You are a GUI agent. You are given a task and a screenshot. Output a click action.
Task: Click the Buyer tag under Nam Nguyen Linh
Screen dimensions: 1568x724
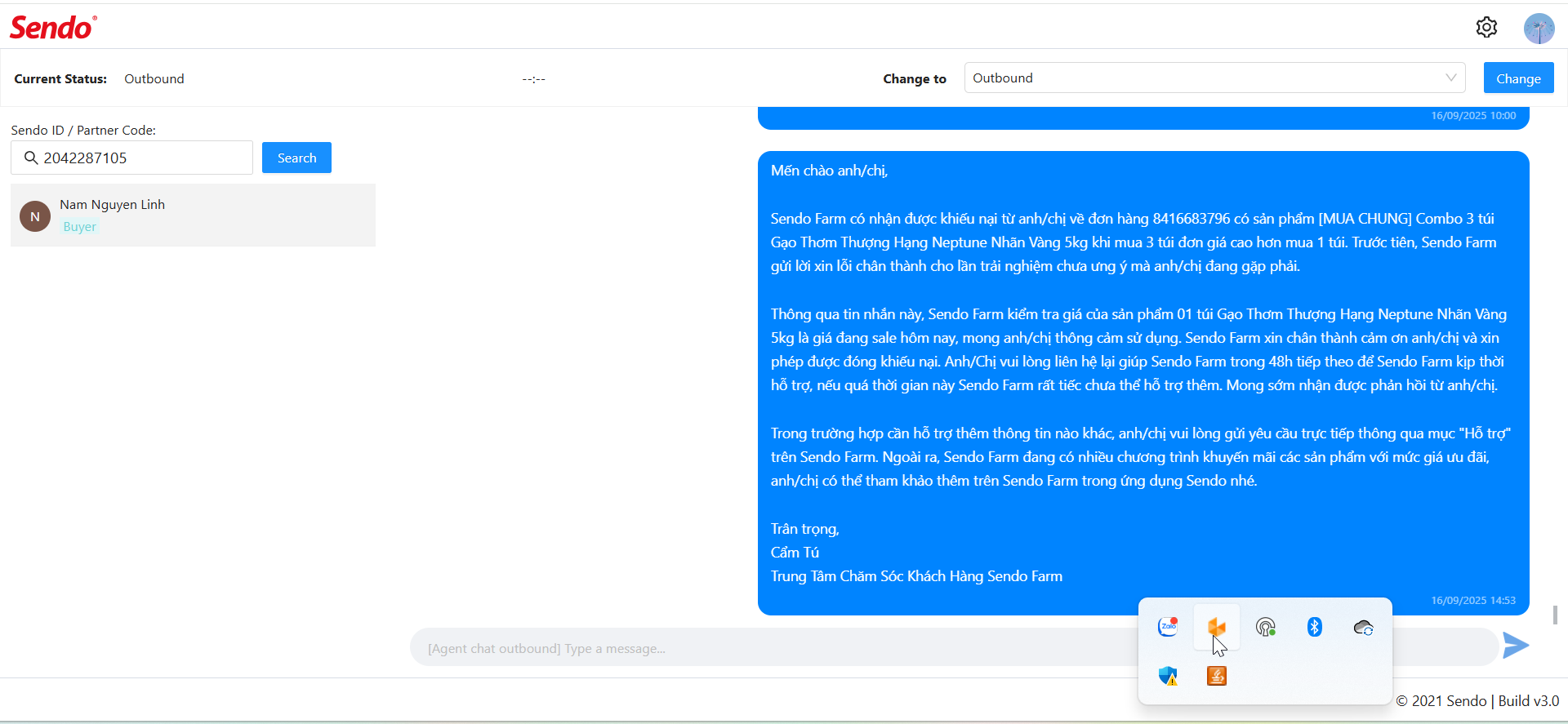[x=80, y=227]
